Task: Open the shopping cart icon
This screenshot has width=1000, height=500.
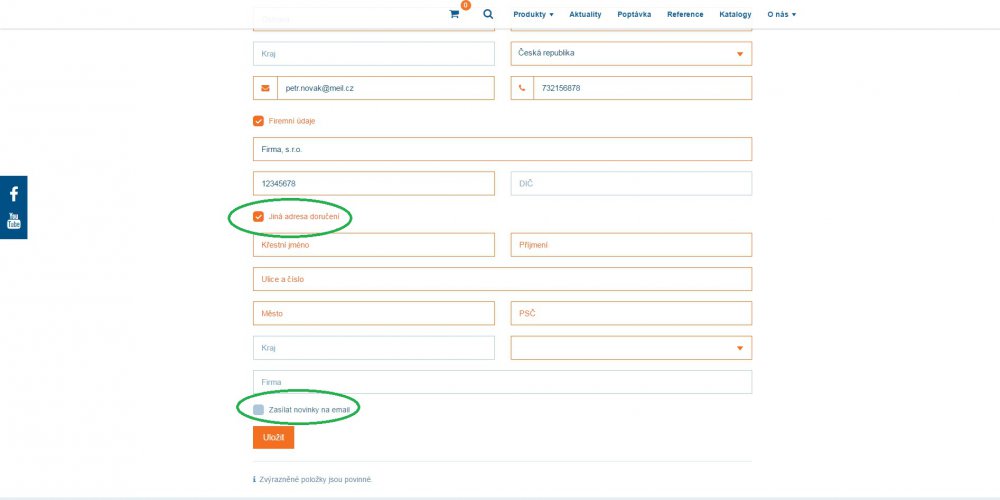Action: click(x=454, y=14)
